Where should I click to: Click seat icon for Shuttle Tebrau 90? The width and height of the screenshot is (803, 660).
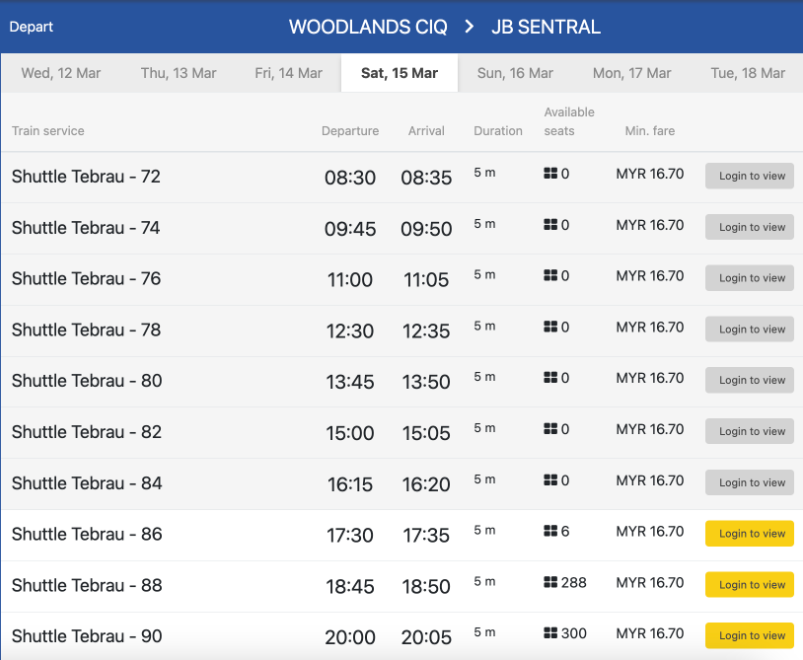550,634
